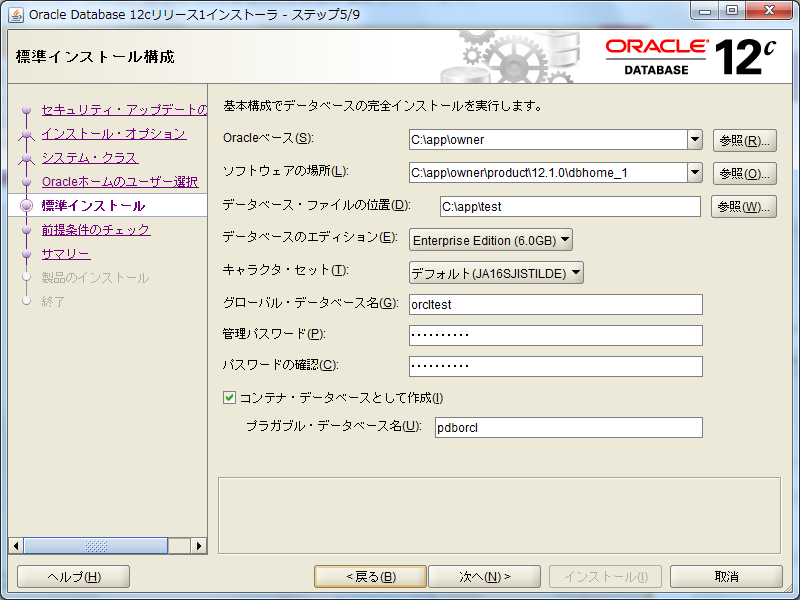Expand the データベースのエディション dropdown
Screen dimensions: 800x600
[491, 240]
